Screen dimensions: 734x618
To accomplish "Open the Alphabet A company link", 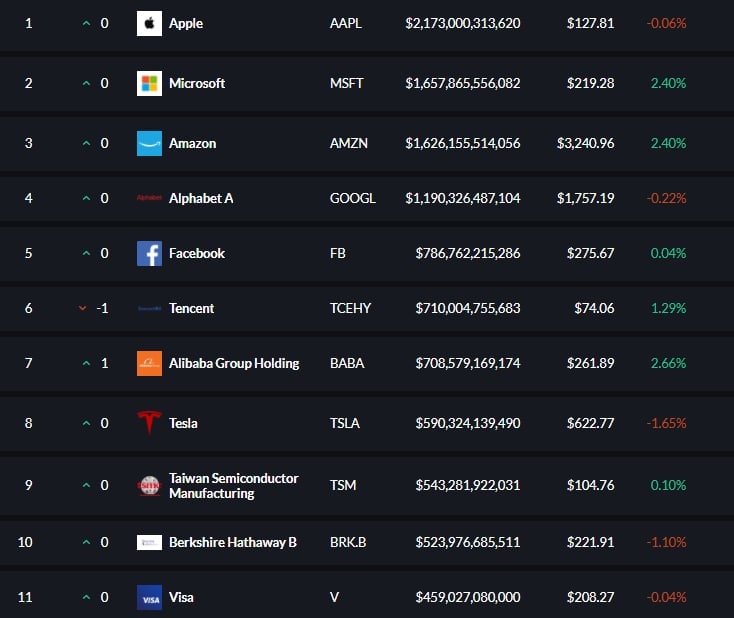I will pos(201,199).
